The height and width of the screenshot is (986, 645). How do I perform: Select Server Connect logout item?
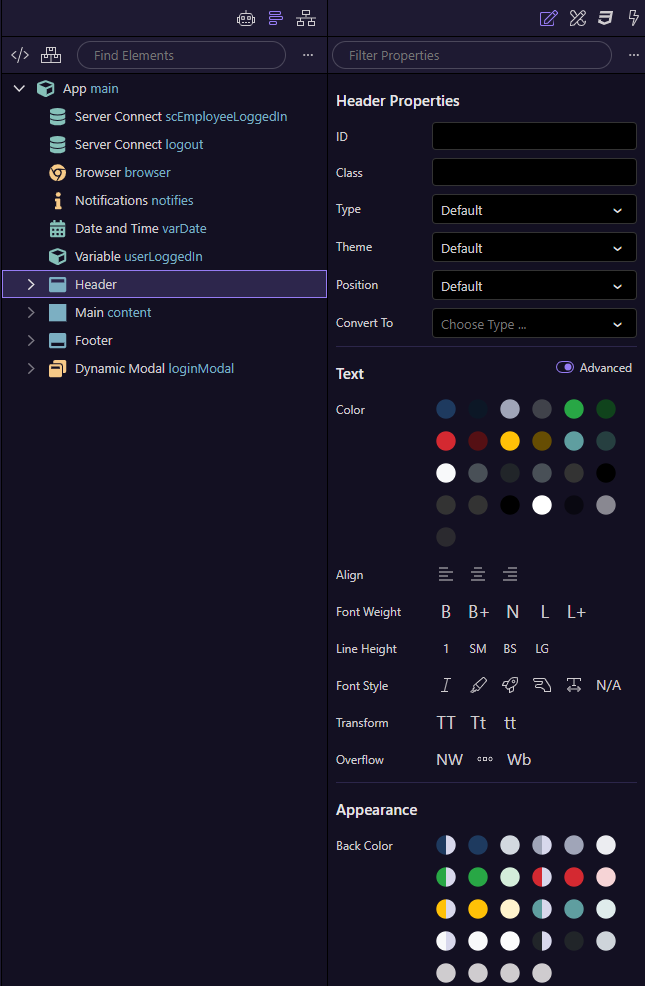(x=138, y=145)
